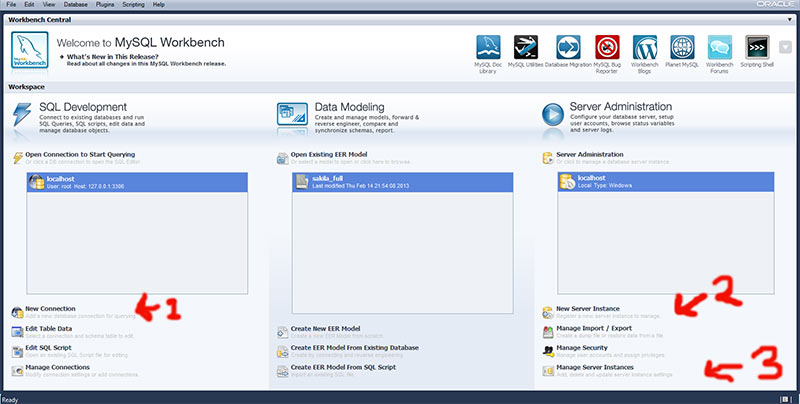
Task: Click the Edit SQL Script link
Action: coord(48,348)
